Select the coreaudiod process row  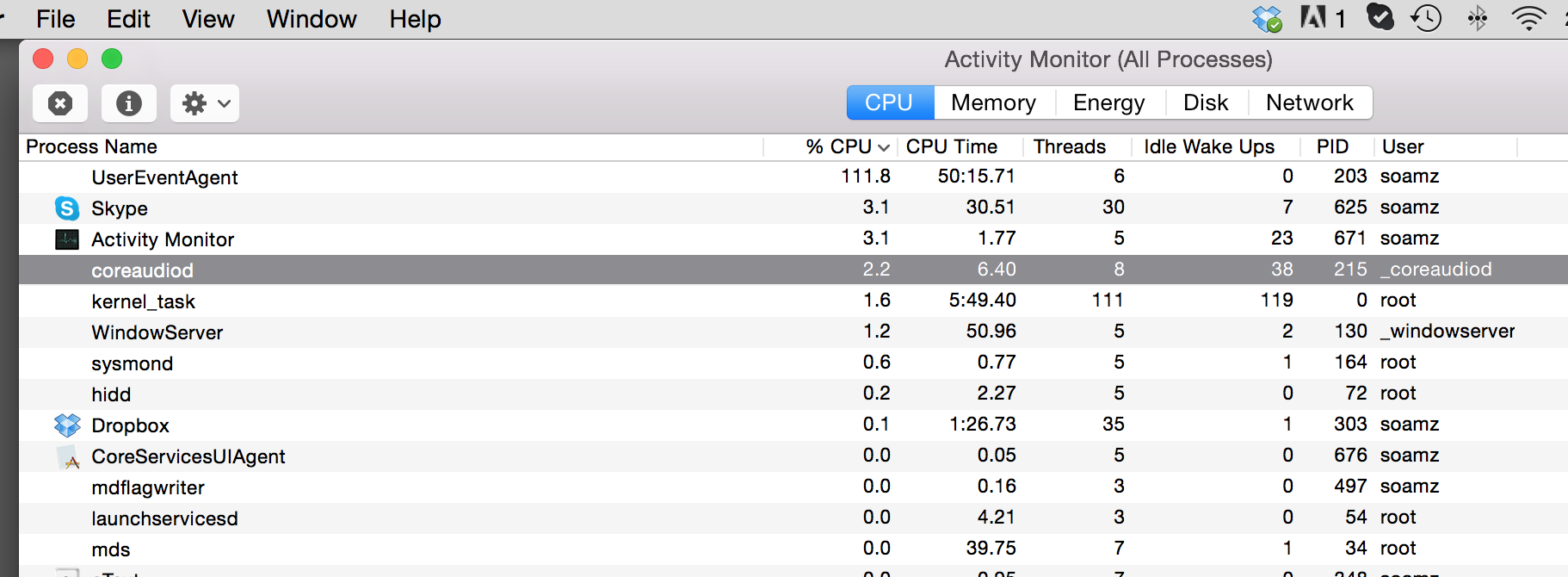(x=793, y=270)
